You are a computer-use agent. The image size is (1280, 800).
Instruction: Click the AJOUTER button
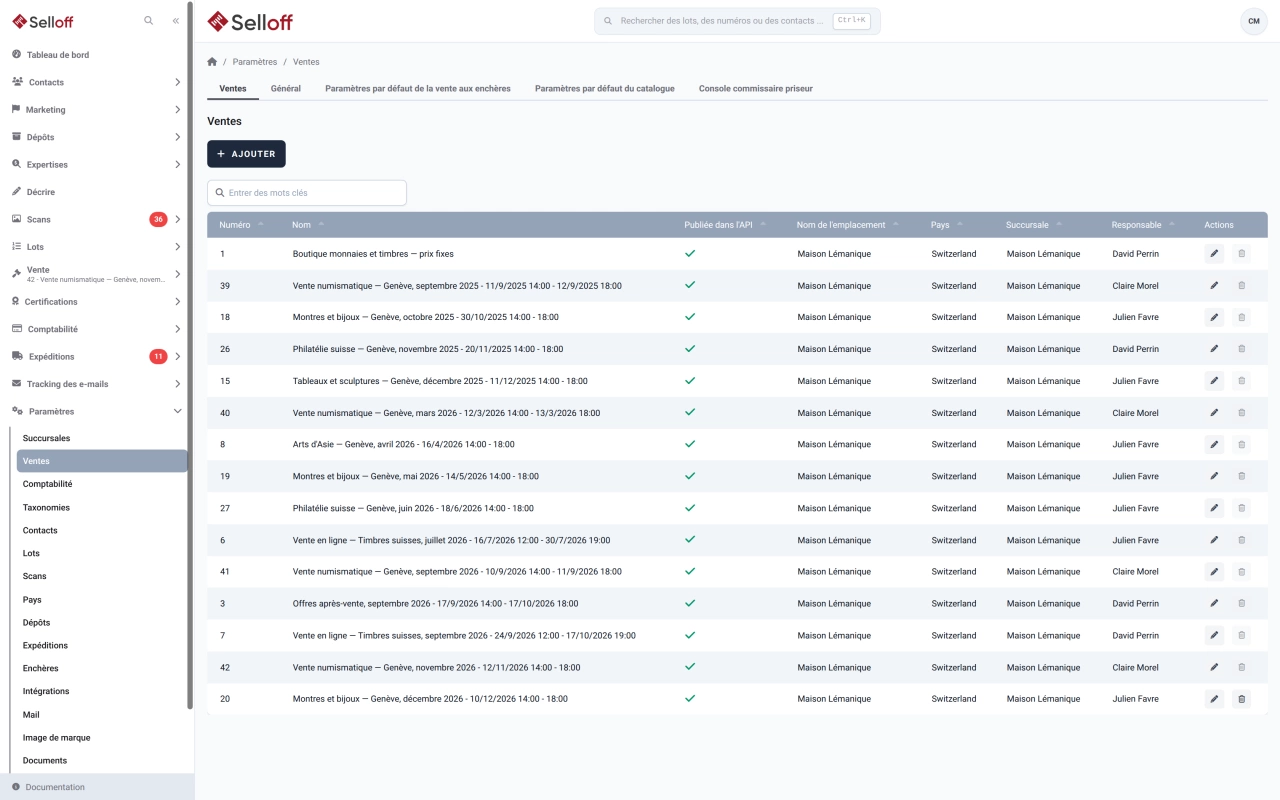tap(246, 154)
